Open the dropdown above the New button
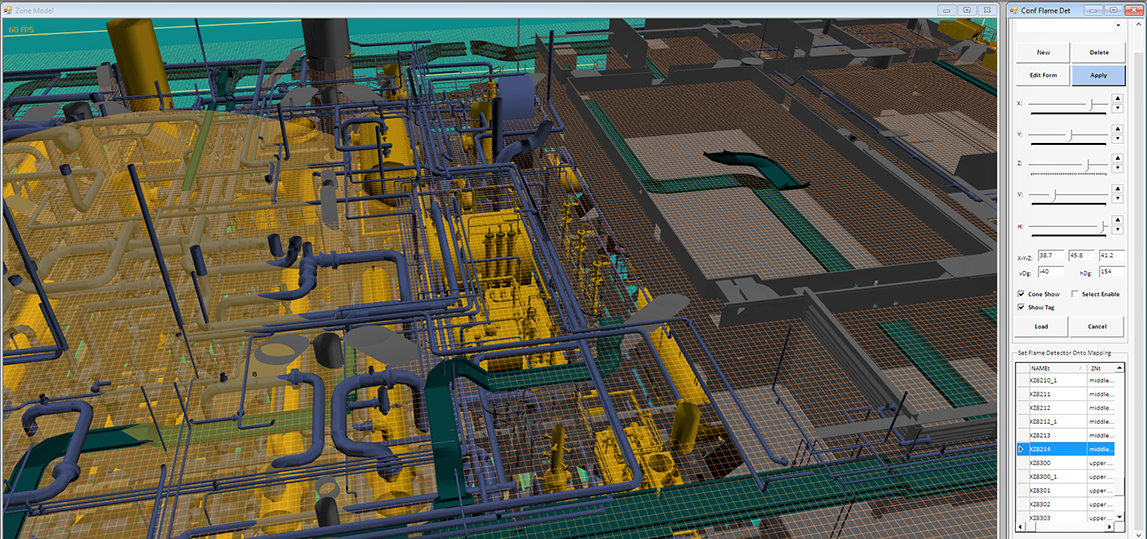 (x=1117, y=26)
